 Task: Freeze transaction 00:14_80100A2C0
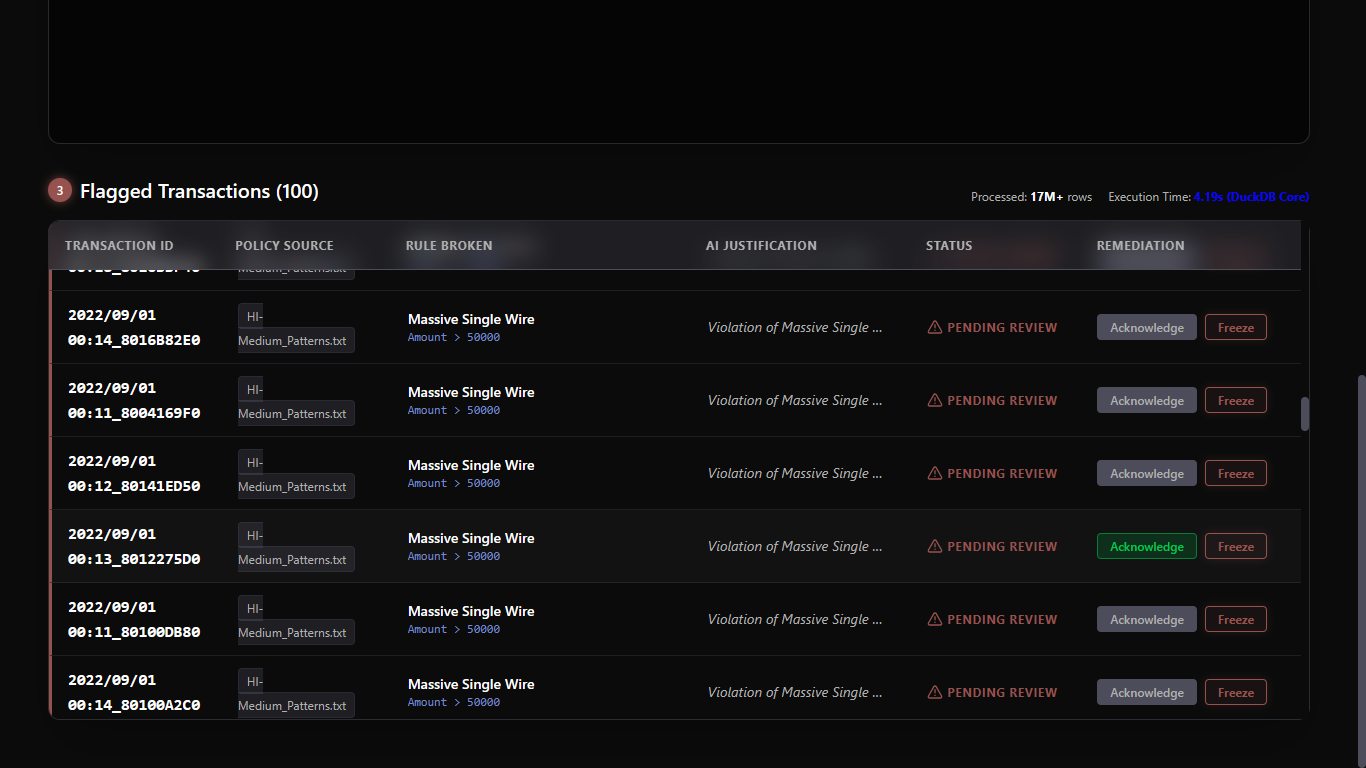click(1235, 692)
